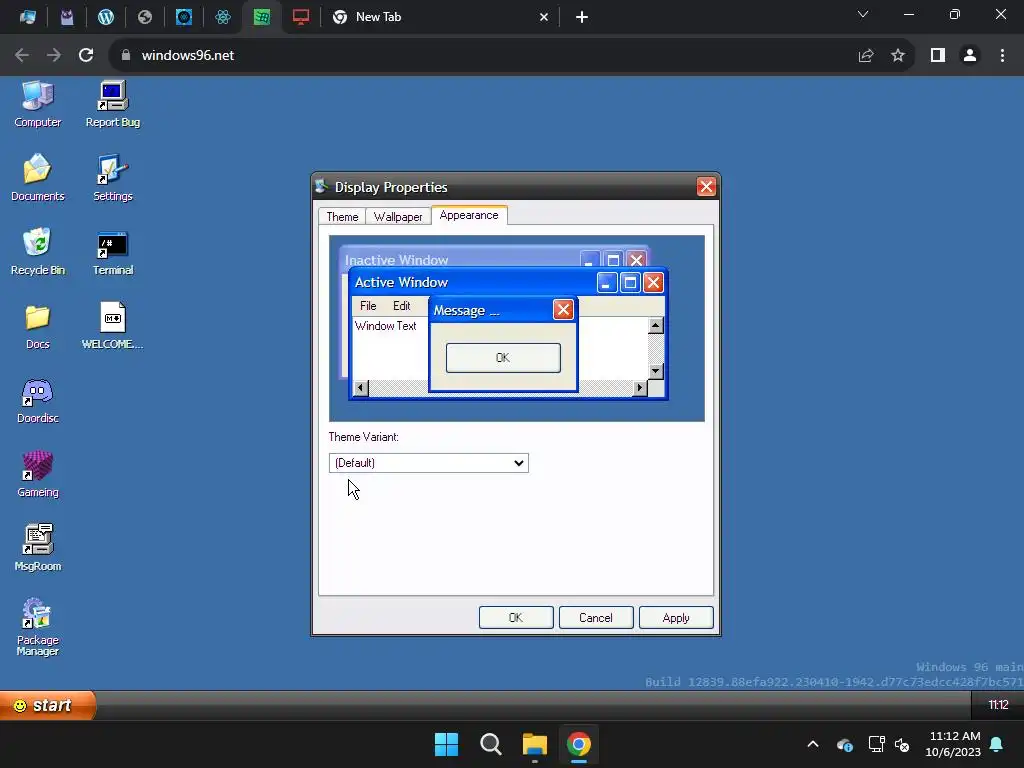Show hidden system tray icons
This screenshot has width=1024, height=768.
tap(813, 744)
